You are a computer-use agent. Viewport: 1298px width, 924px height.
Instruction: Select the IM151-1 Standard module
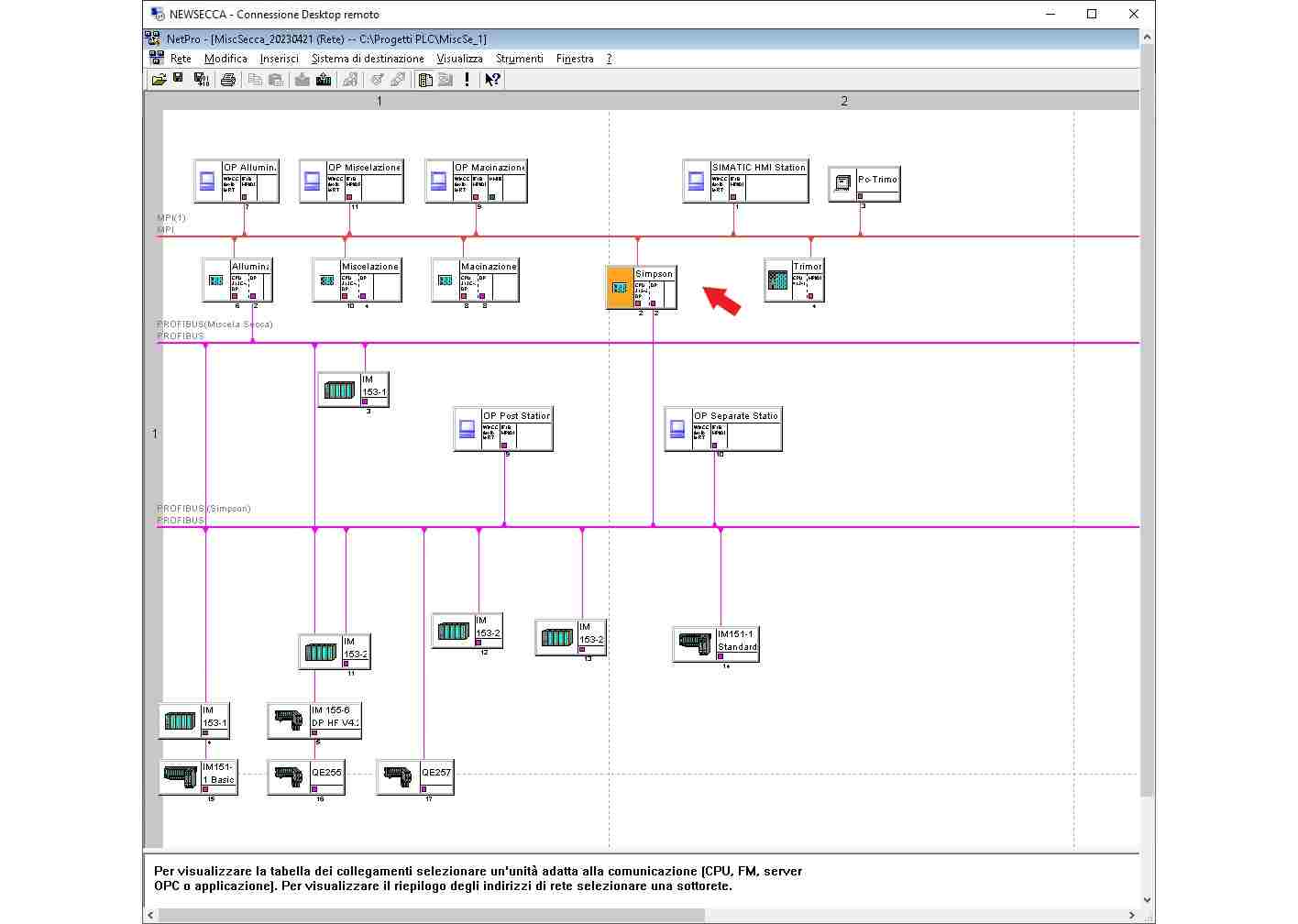696,644
